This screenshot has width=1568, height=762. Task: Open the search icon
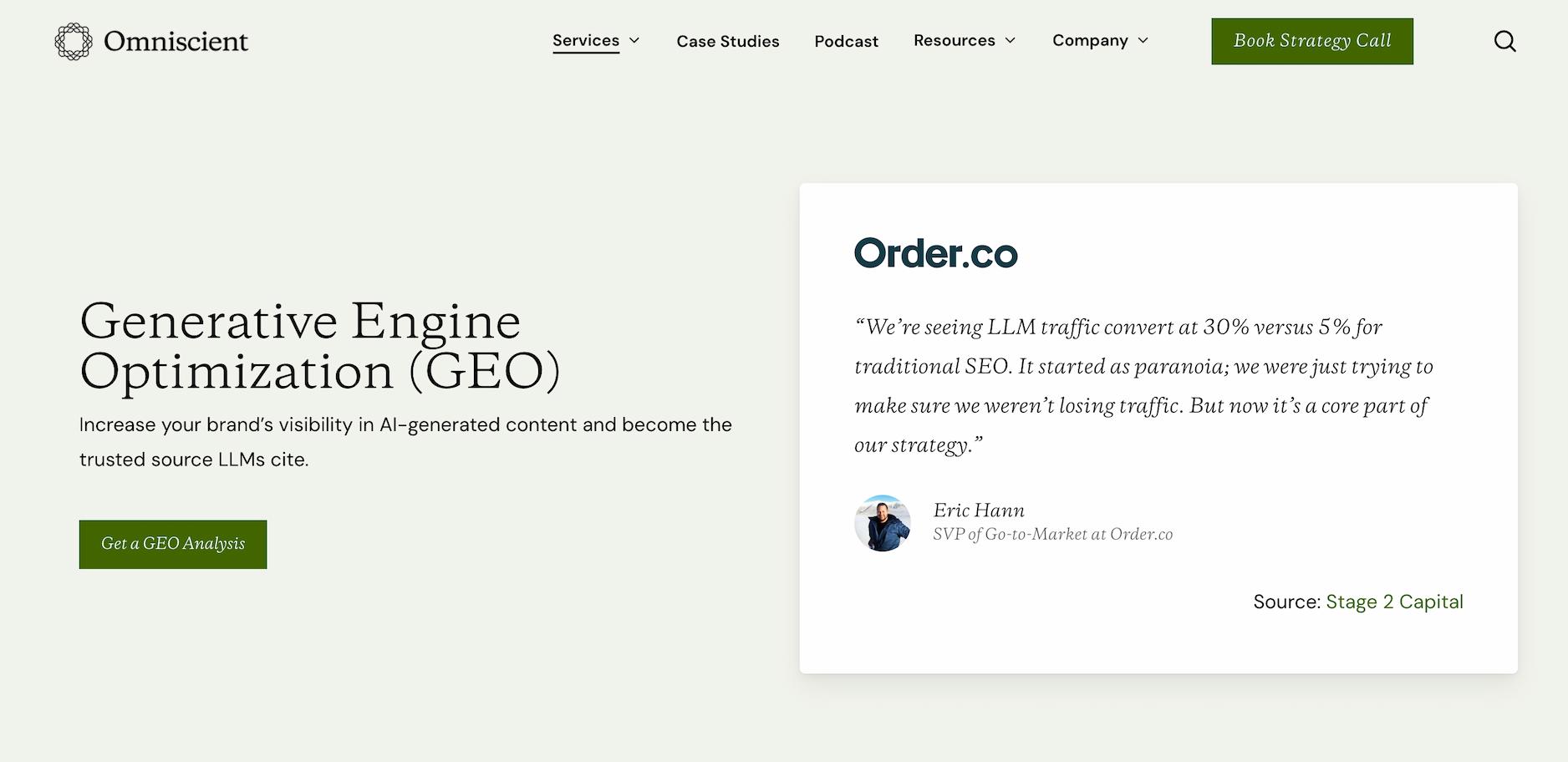click(1505, 41)
